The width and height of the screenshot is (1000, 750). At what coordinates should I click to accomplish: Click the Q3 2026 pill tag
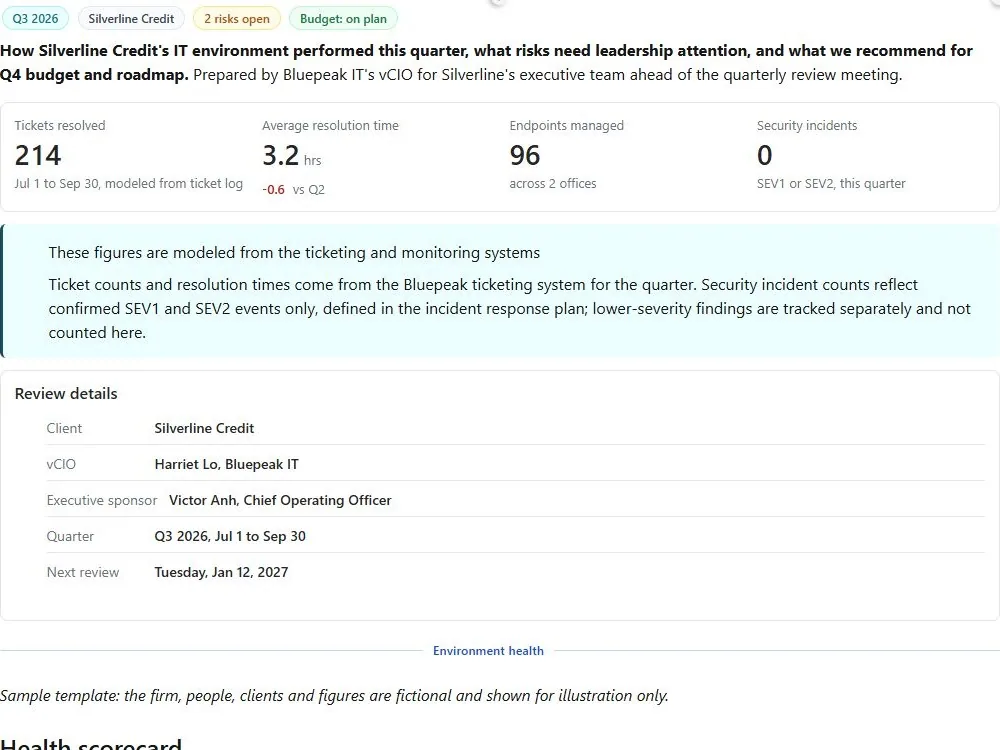[35, 18]
